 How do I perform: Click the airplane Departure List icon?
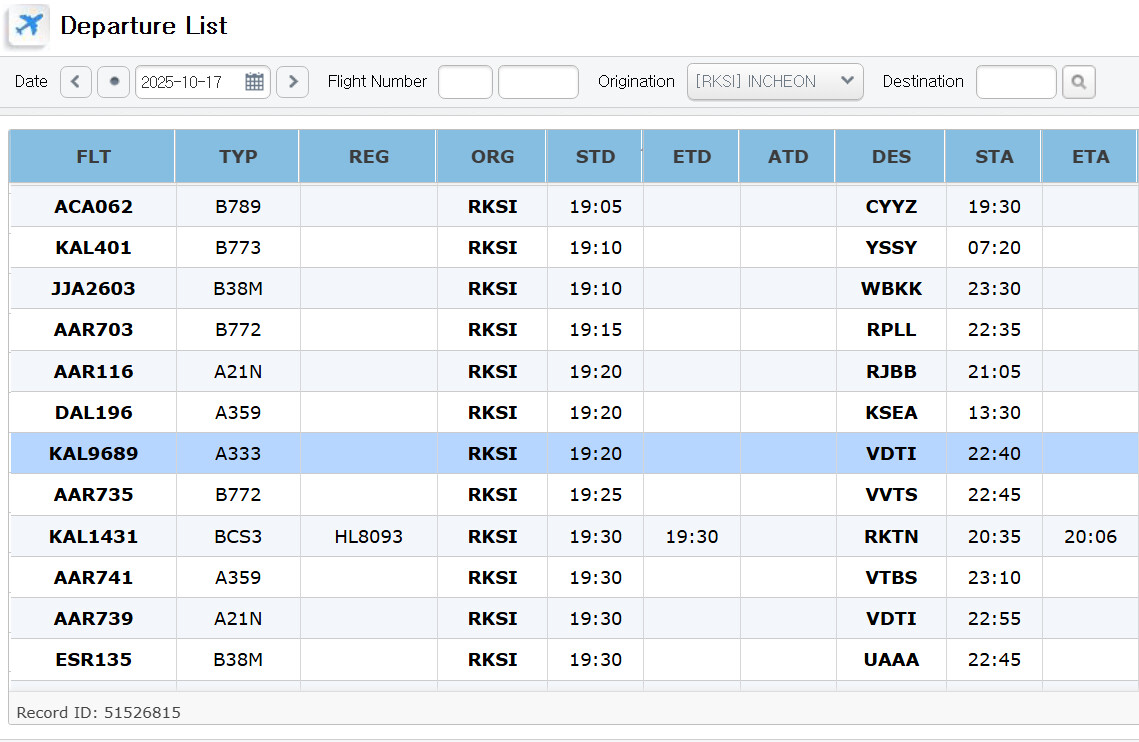[x=30, y=25]
